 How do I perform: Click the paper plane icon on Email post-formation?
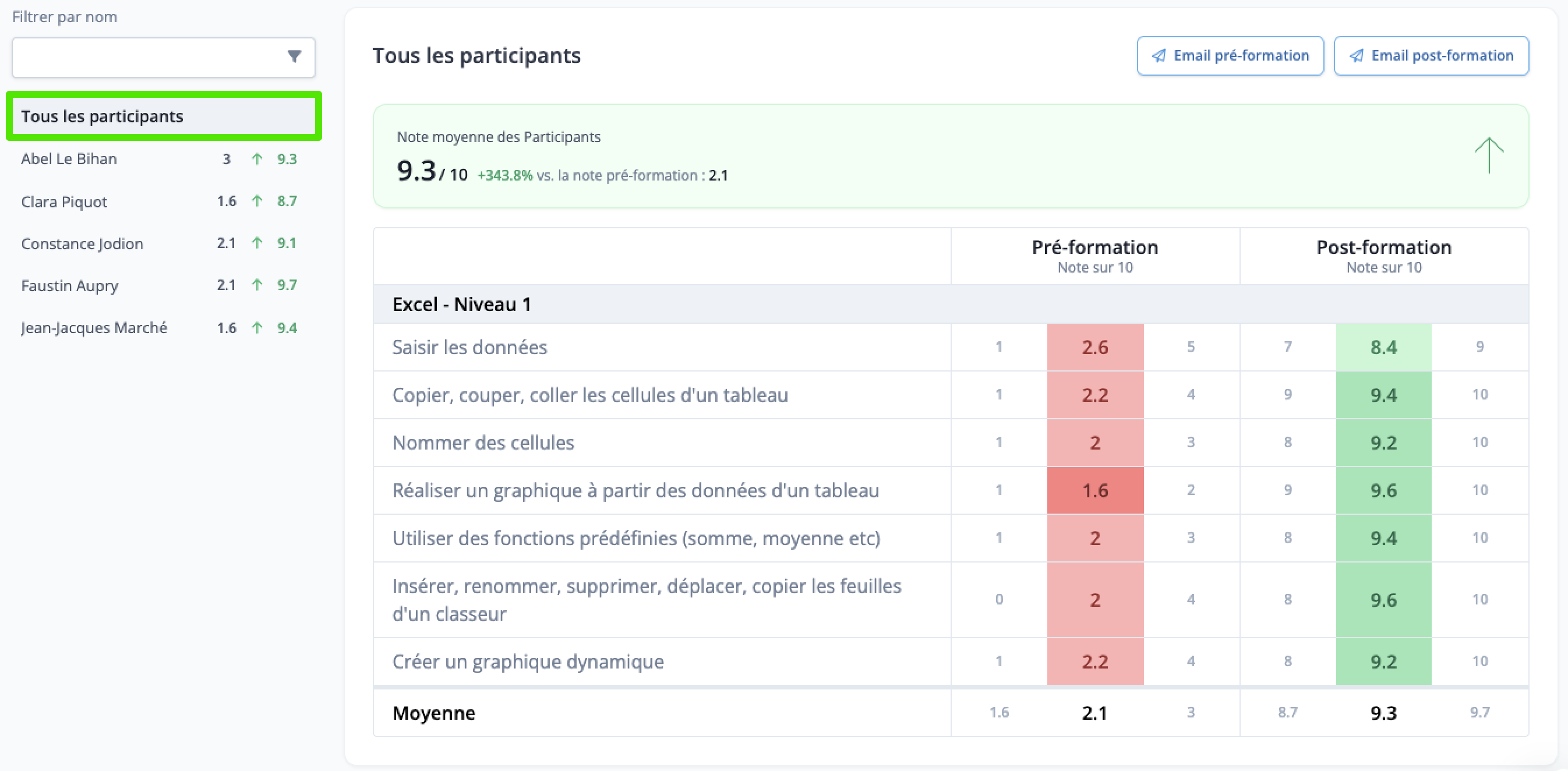(1357, 55)
